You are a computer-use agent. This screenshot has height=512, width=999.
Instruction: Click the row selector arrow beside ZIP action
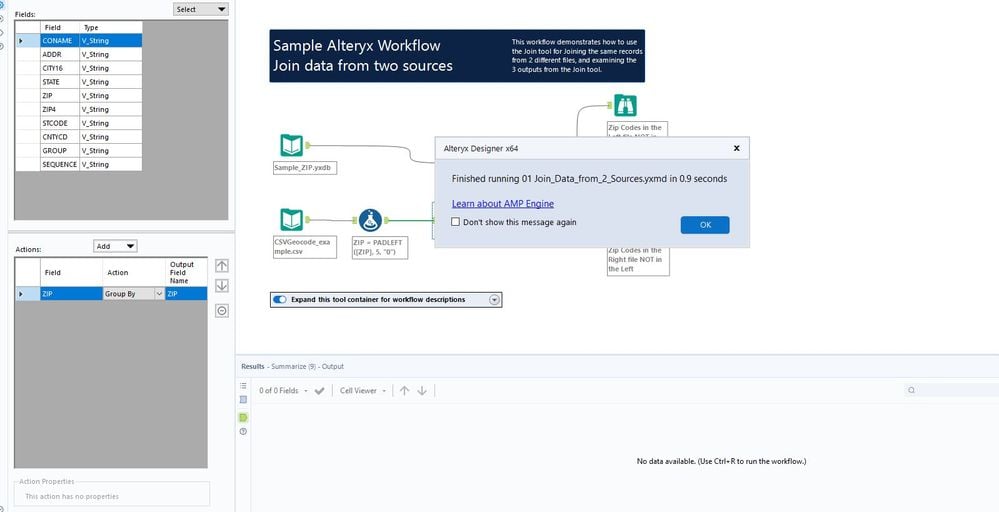[20, 294]
